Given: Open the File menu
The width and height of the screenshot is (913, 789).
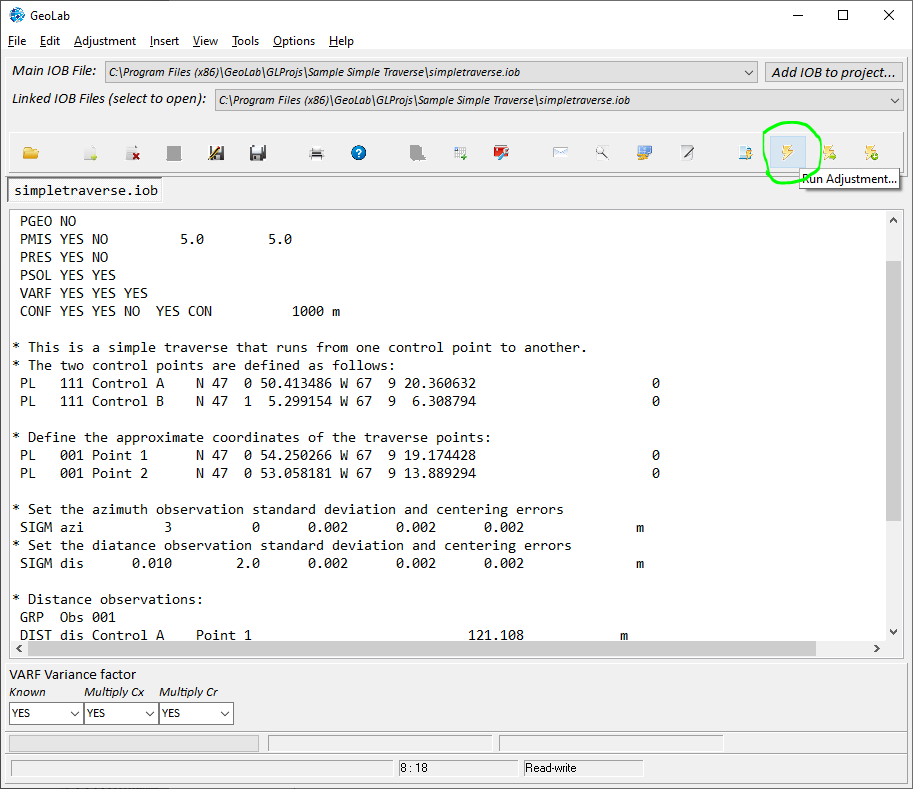Looking at the screenshot, I should pos(17,41).
